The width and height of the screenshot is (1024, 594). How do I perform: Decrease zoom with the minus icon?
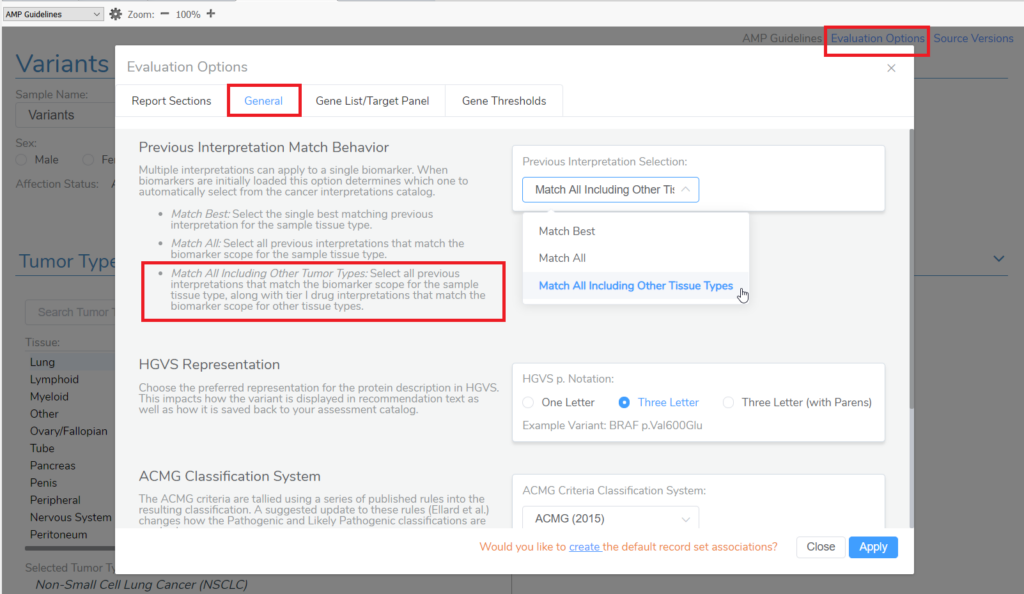tap(165, 14)
